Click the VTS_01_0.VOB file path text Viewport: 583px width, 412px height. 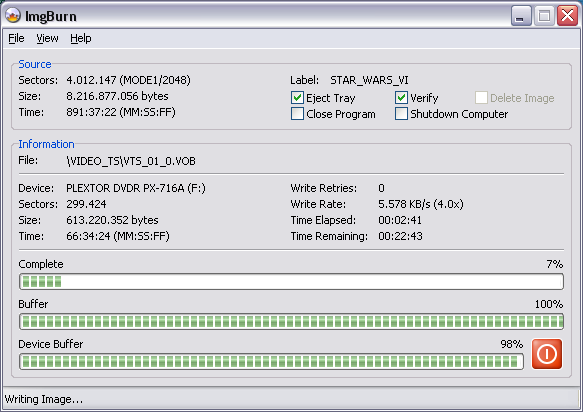tap(131, 161)
